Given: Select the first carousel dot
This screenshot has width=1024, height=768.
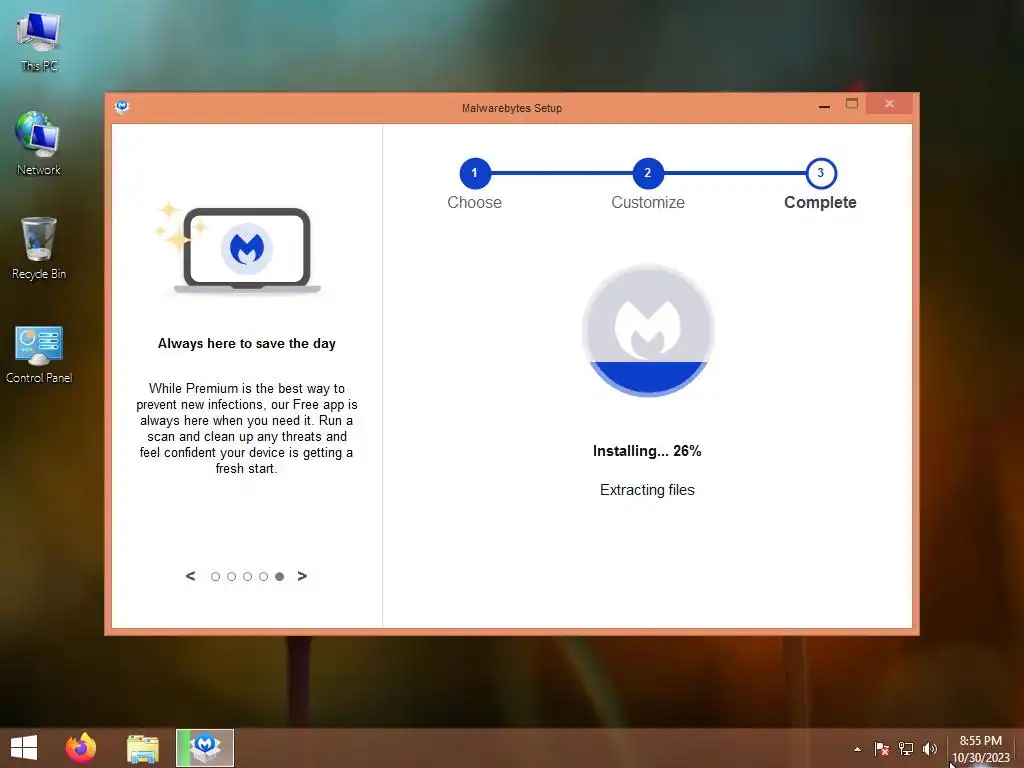Looking at the screenshot, I should 216,577.
